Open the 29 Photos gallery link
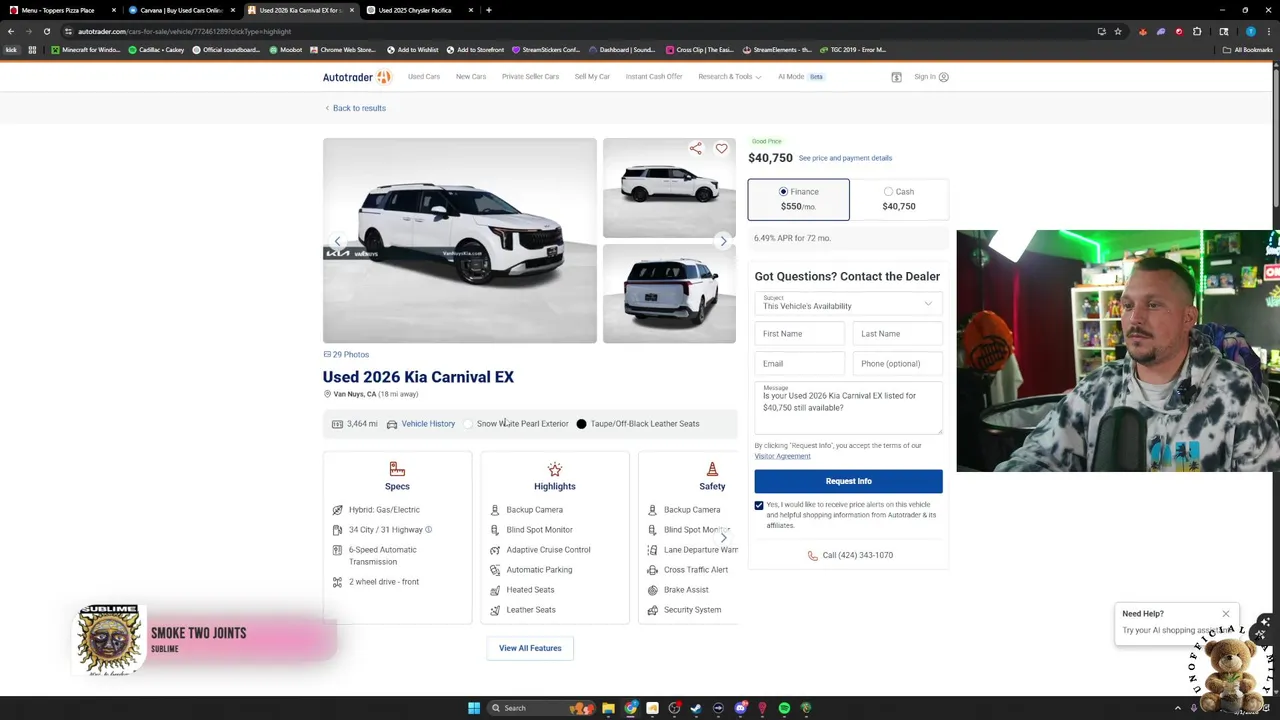Screen dimensions: 1280x720 pyautogui.click(x=346, y=354)
